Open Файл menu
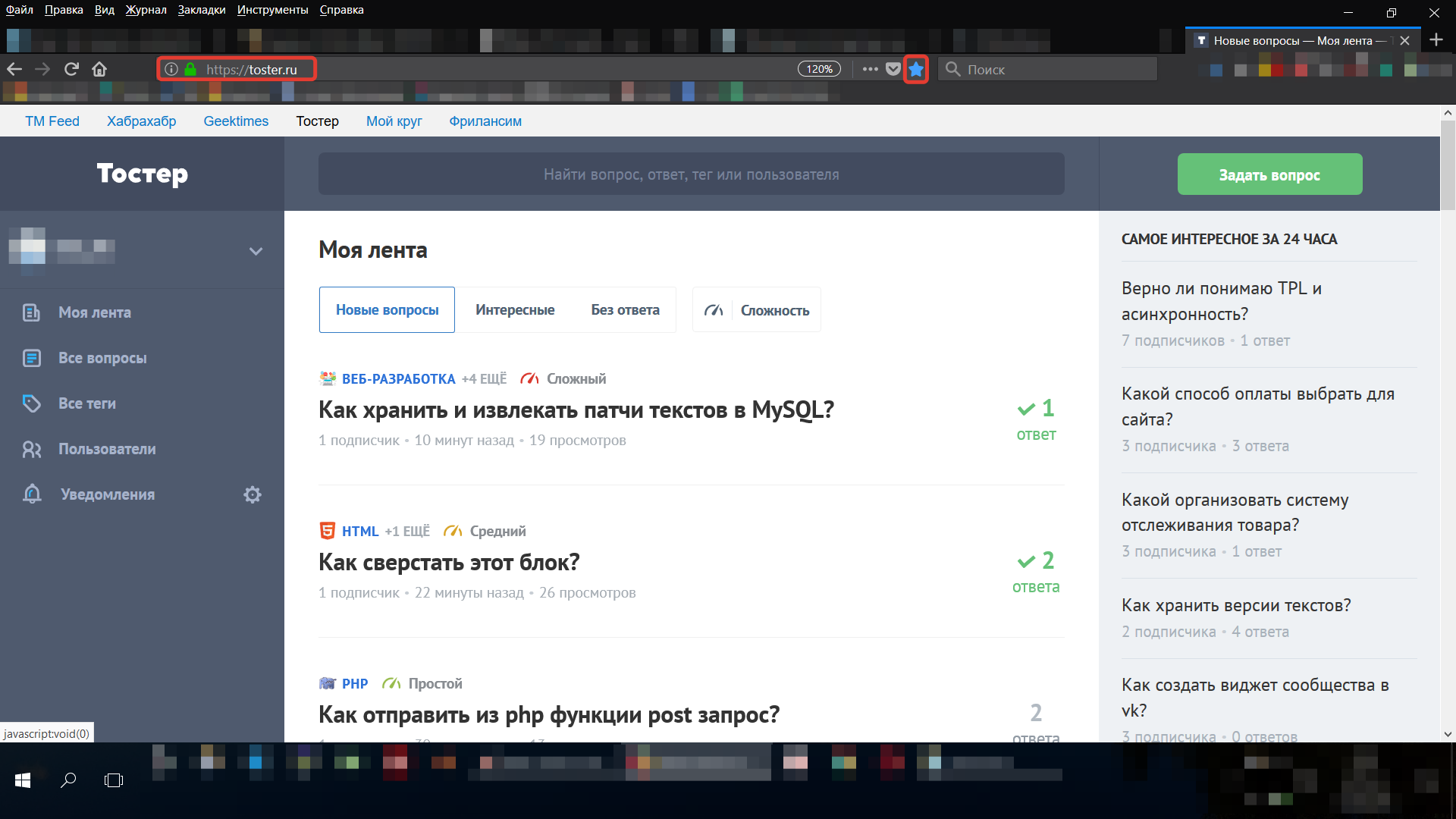 pyautogui.click(x=20, y=10)
